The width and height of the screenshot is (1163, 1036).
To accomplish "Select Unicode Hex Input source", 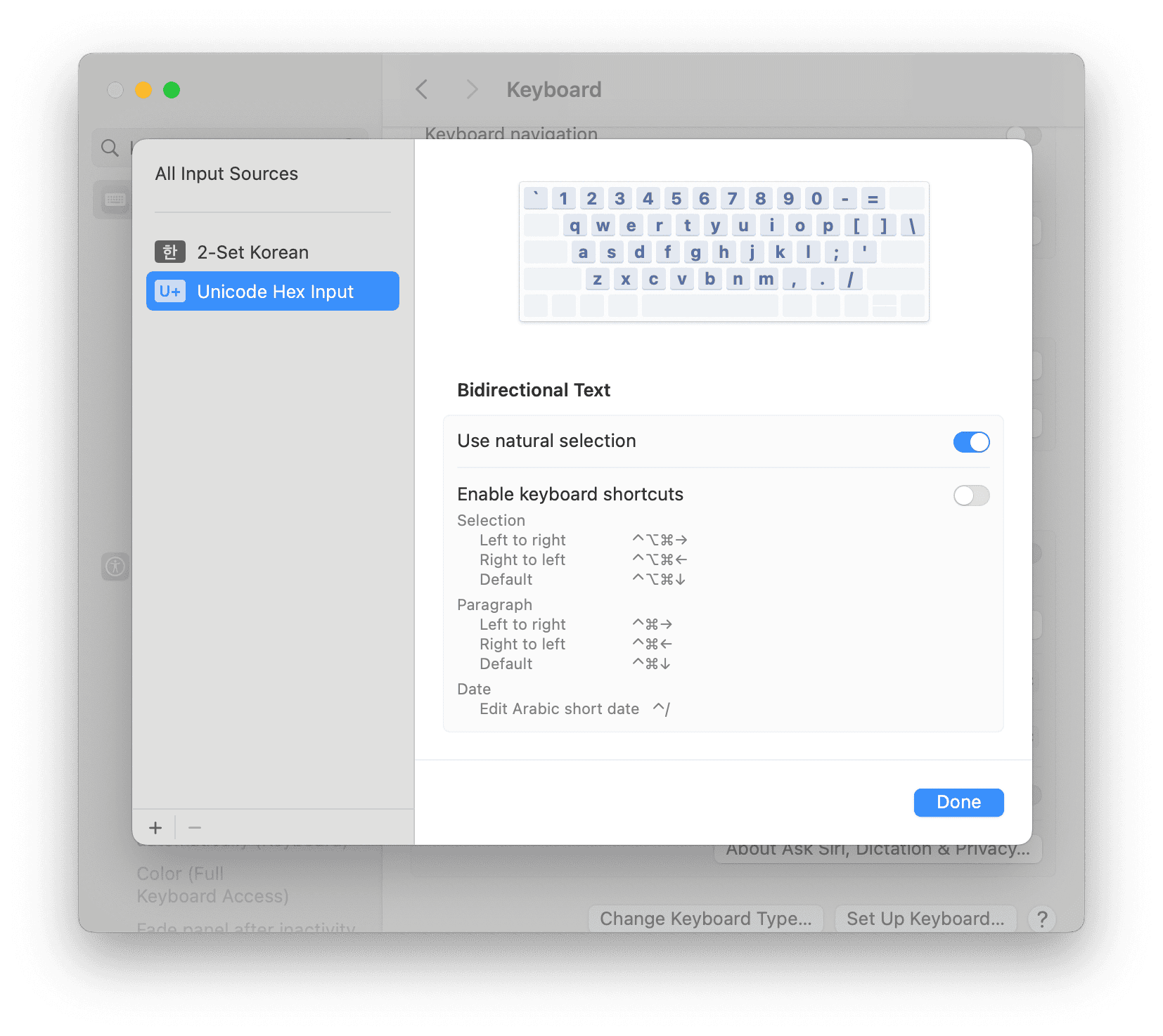I will [x=275, y=292].
